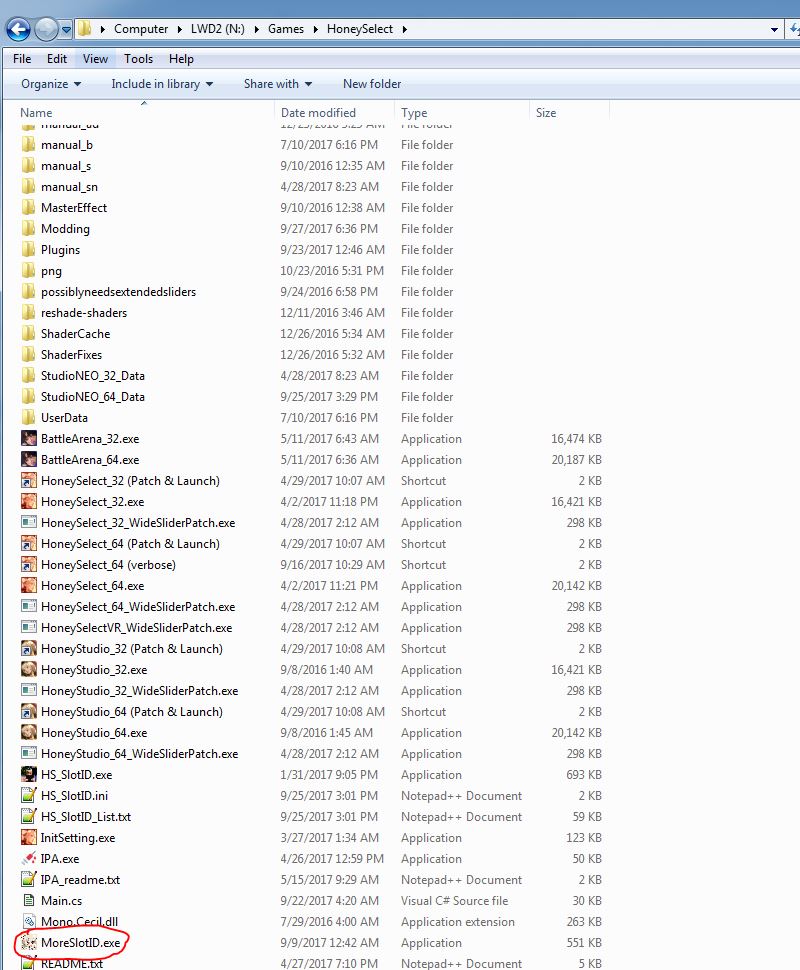Click the BattleArena_64.exe icon
800x970 pixels.
(28, 460)
